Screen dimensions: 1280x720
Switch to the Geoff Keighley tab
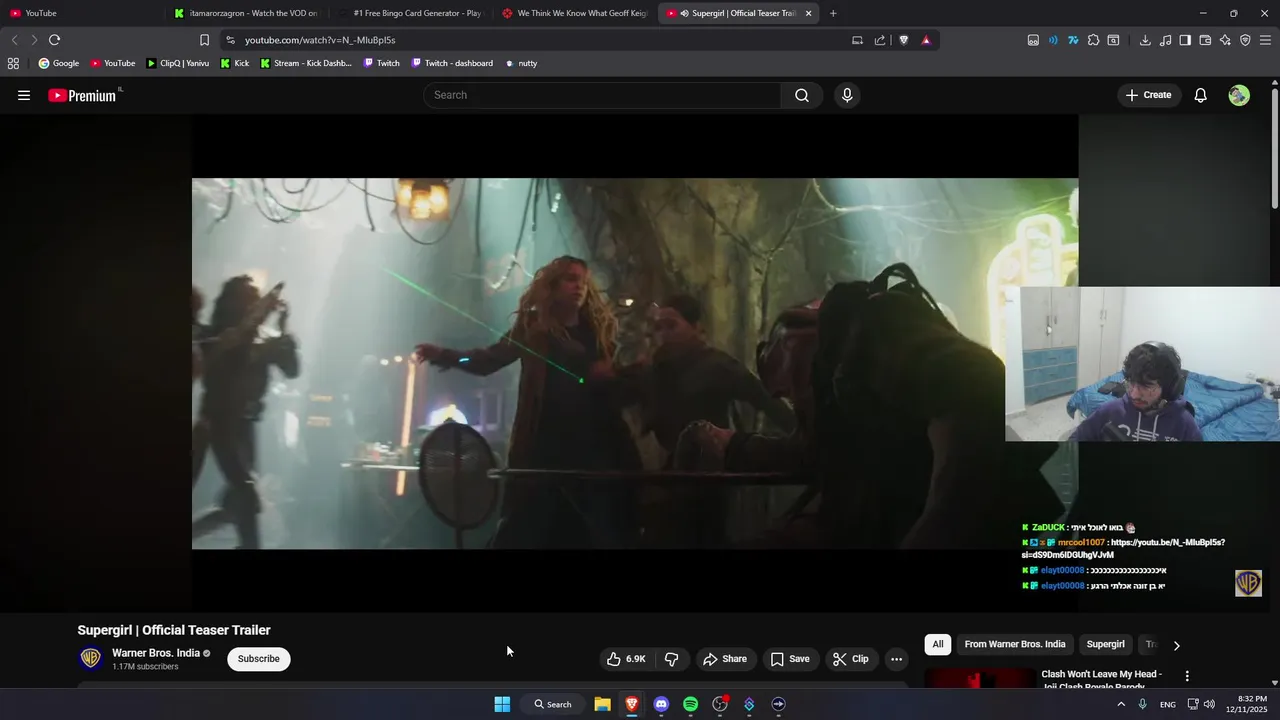[575, 13]
